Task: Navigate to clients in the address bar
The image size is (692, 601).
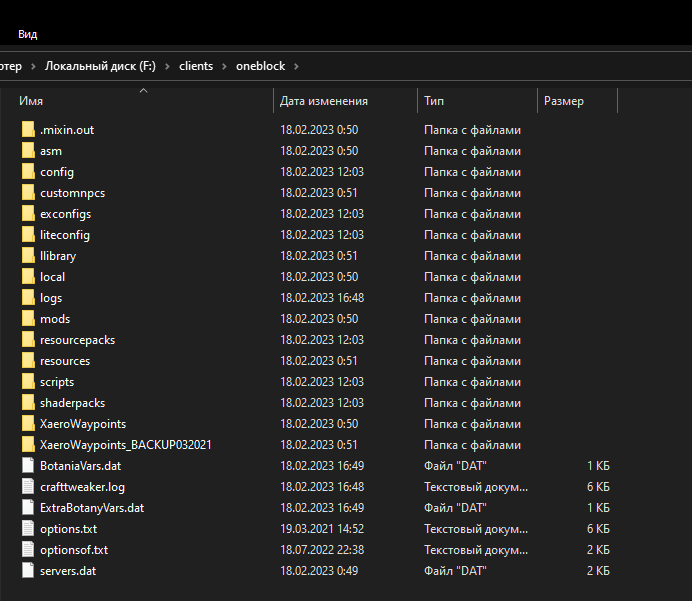Action: click(x=196, y=66)
